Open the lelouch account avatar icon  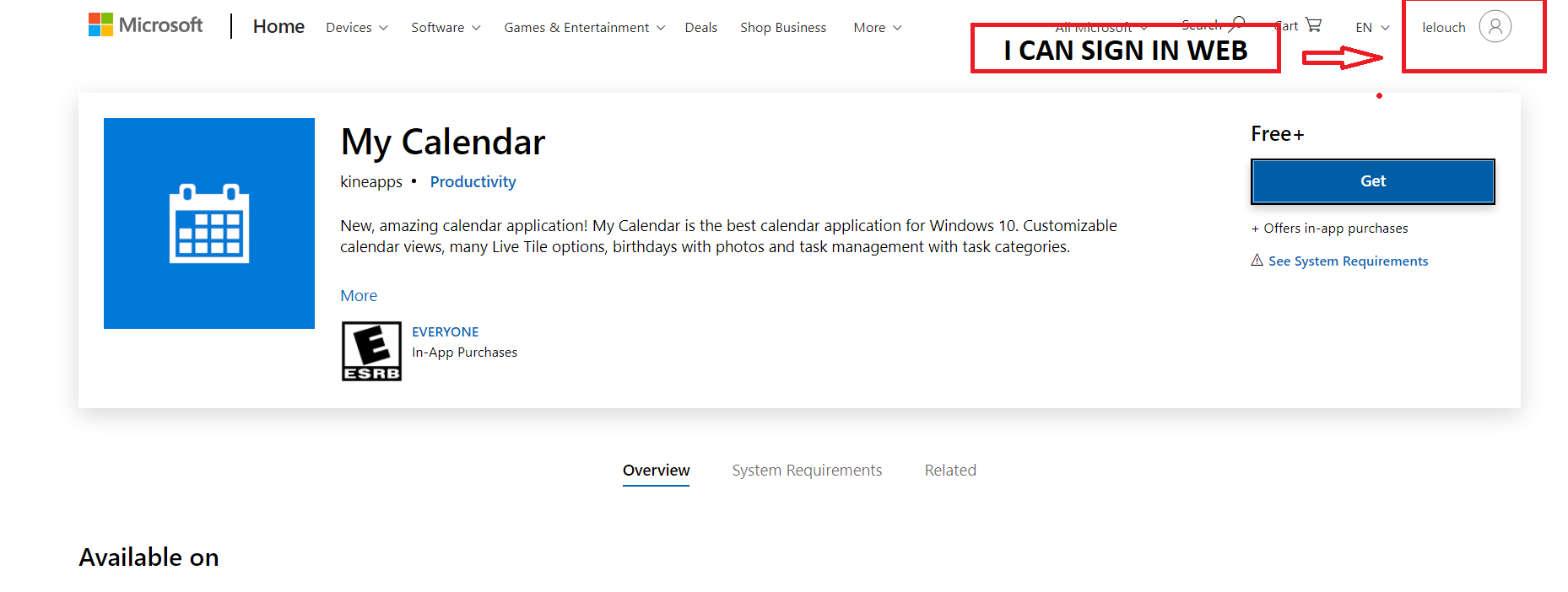pyautogui.click(x=1495, y=27)
